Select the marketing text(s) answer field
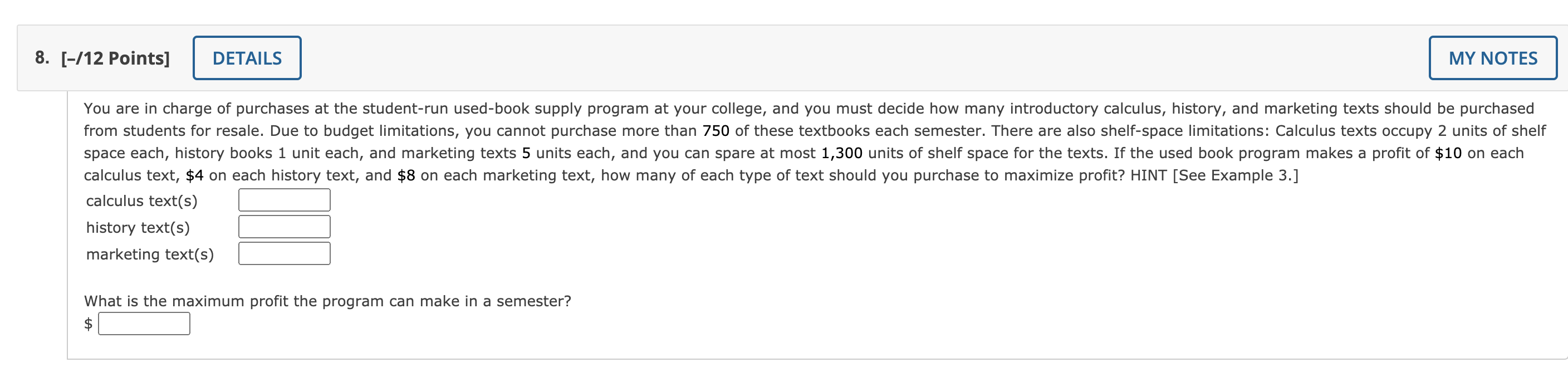 click(285, 254)
